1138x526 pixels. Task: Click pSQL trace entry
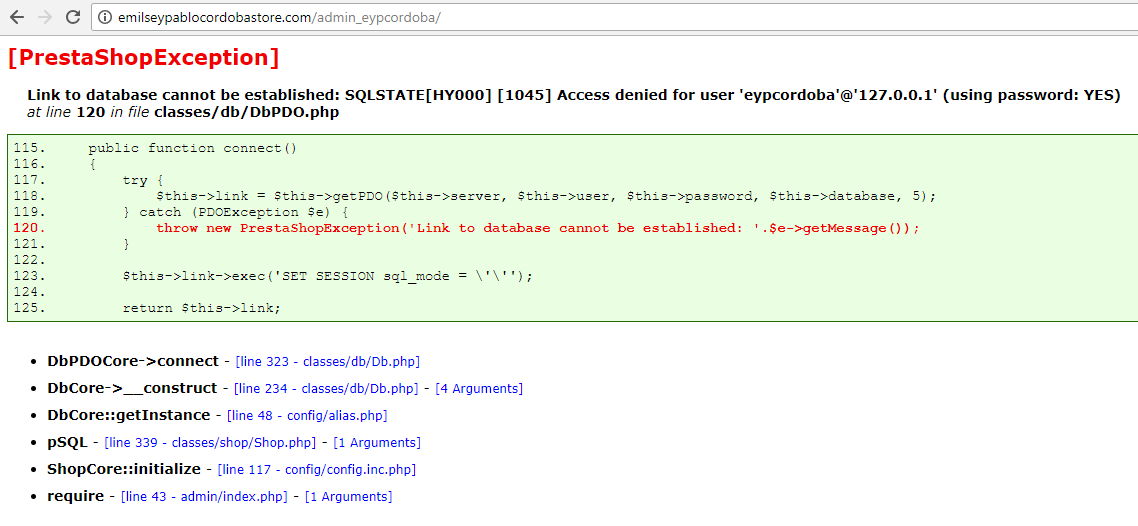(67, 443)
